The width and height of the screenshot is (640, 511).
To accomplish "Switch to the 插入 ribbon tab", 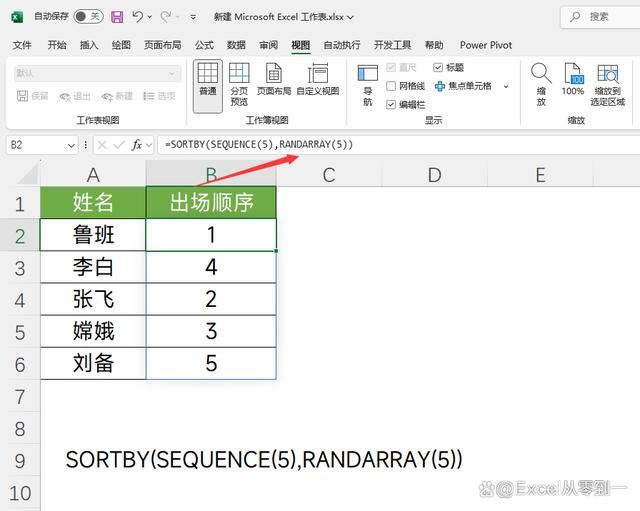I will tap(89, 45).
